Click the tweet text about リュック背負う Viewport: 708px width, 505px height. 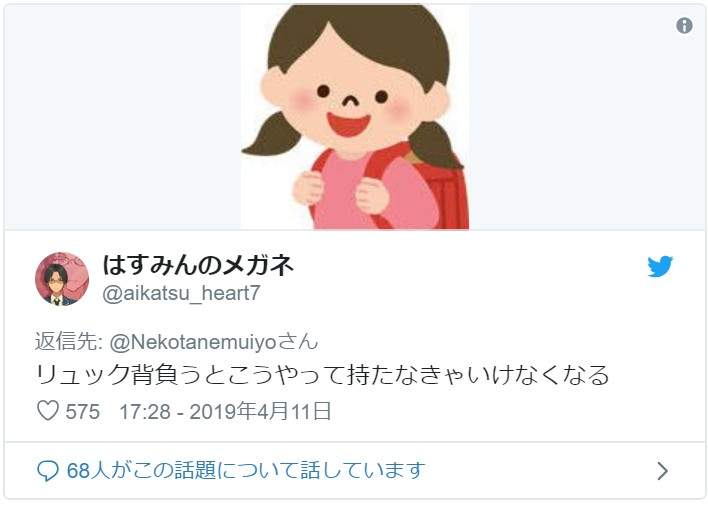point(322,375)
